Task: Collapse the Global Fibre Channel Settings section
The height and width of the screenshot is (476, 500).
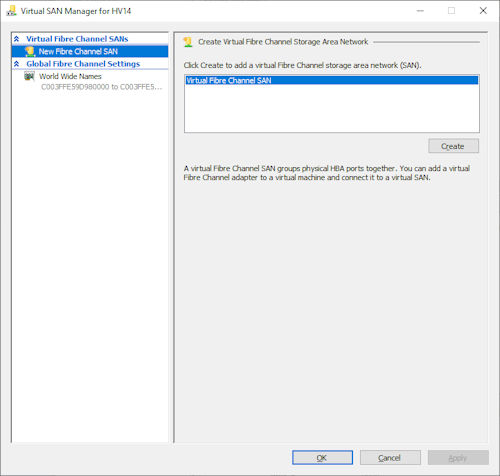Action: 17,64
